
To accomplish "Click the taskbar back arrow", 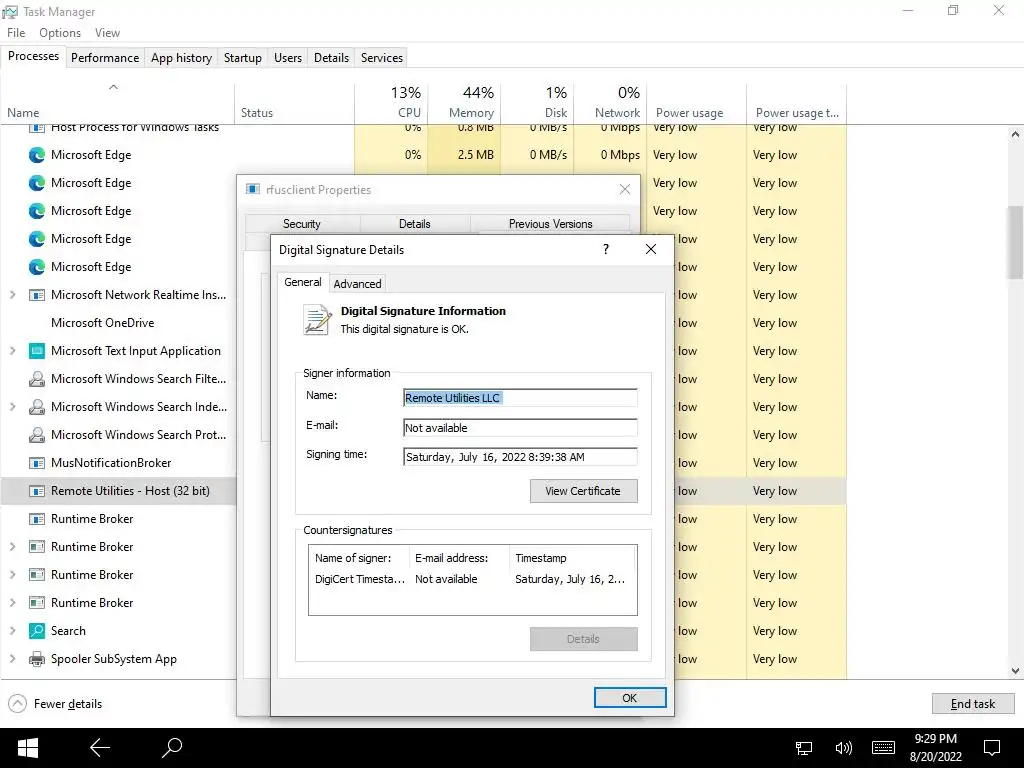I will (x=99, y=748).
